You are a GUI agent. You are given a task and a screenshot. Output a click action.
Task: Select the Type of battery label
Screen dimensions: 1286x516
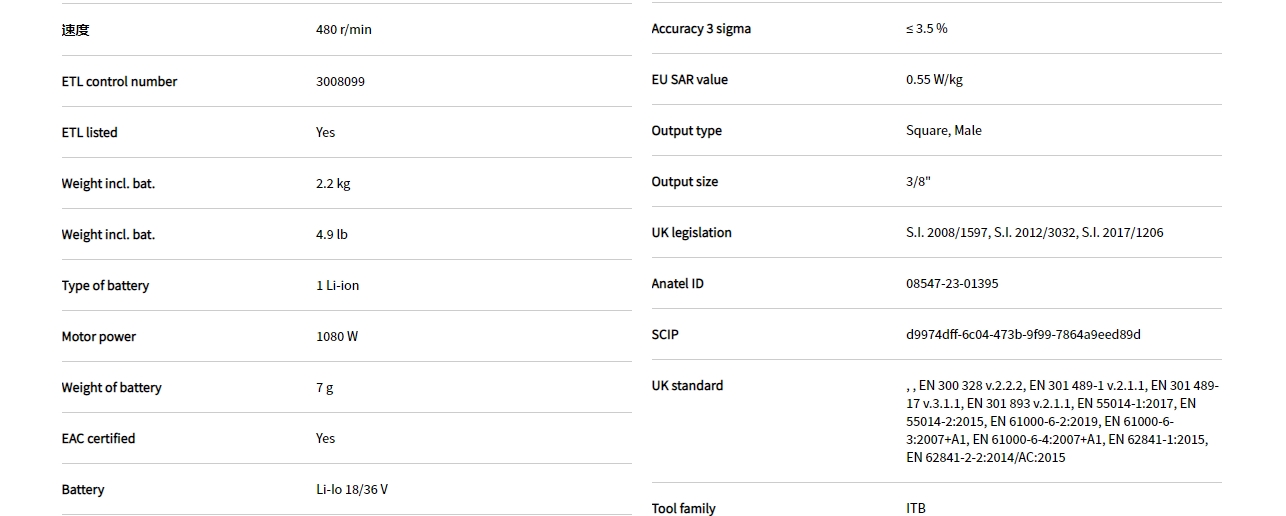pyautogui.click(x=105, y=286)
